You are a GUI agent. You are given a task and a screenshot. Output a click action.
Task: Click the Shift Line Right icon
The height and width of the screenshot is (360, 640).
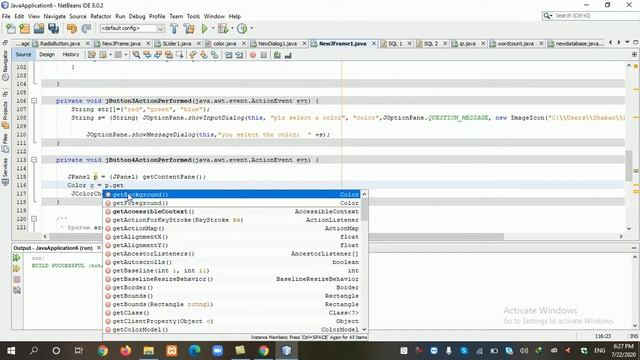coord(239,55)
